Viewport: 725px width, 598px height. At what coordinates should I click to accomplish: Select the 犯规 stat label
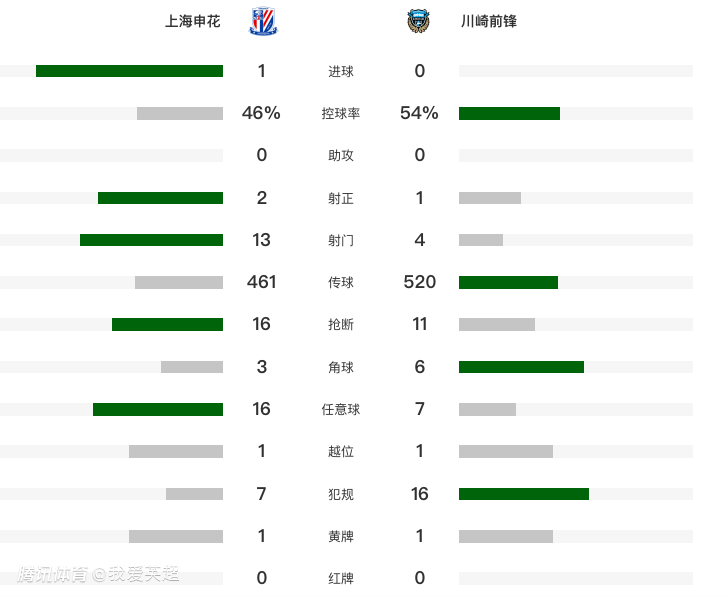pos(341,494)
